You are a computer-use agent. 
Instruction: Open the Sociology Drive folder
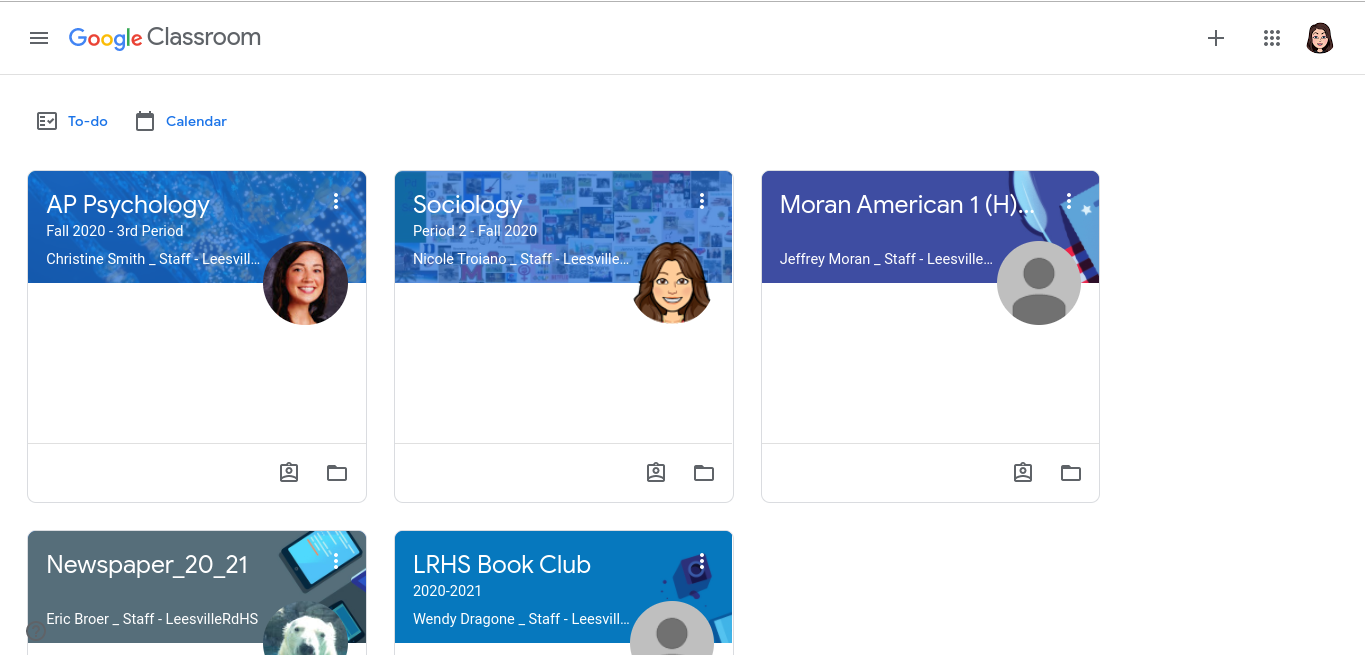[704, 473]
